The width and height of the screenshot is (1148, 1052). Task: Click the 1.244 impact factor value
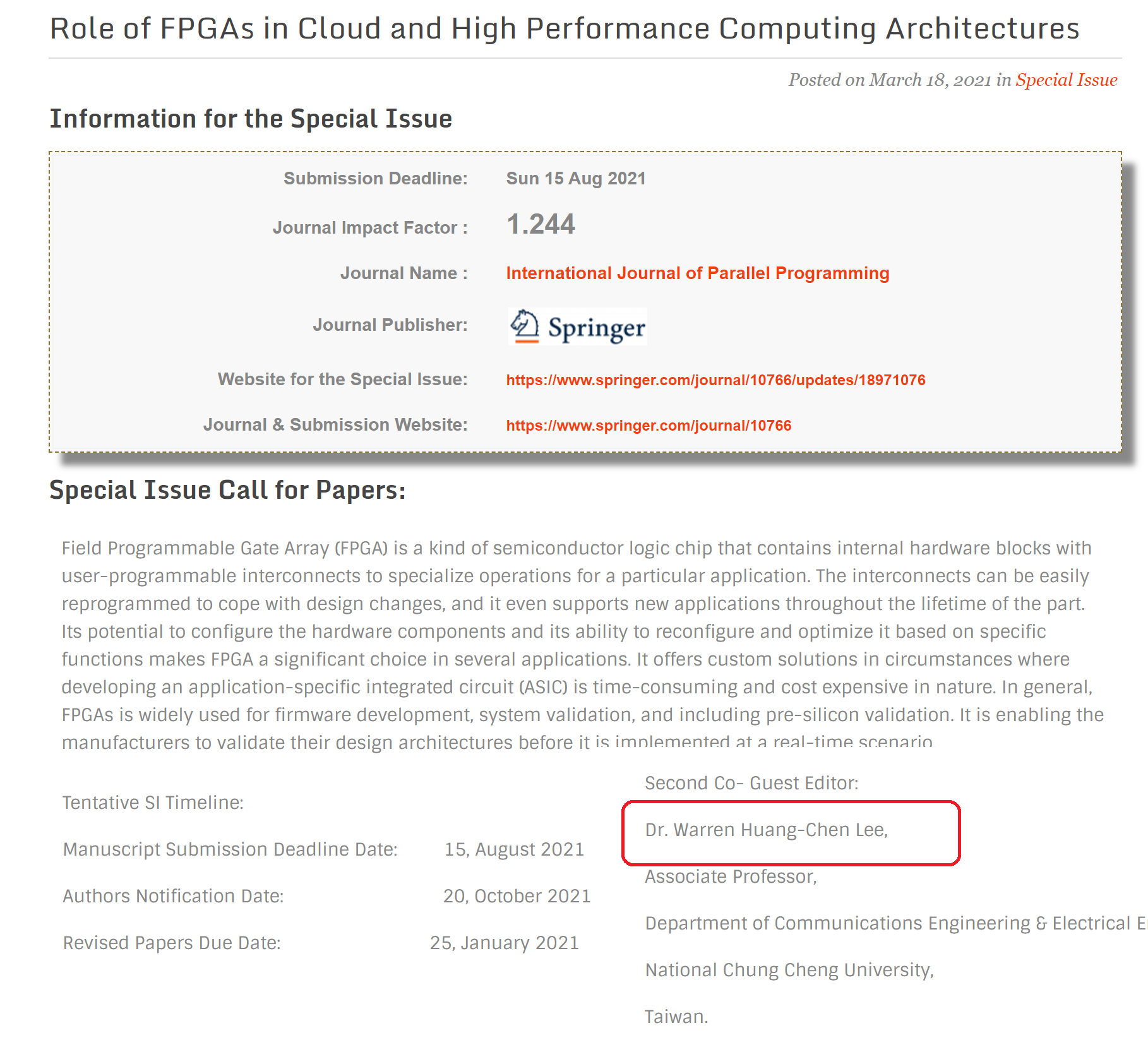[541, 225]
